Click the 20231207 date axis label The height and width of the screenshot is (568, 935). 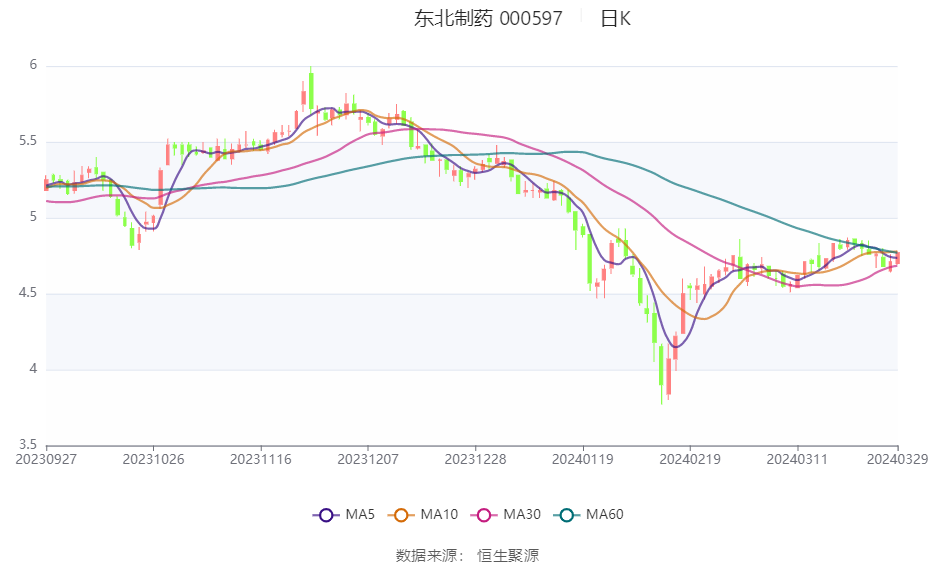tap(368, 460)
